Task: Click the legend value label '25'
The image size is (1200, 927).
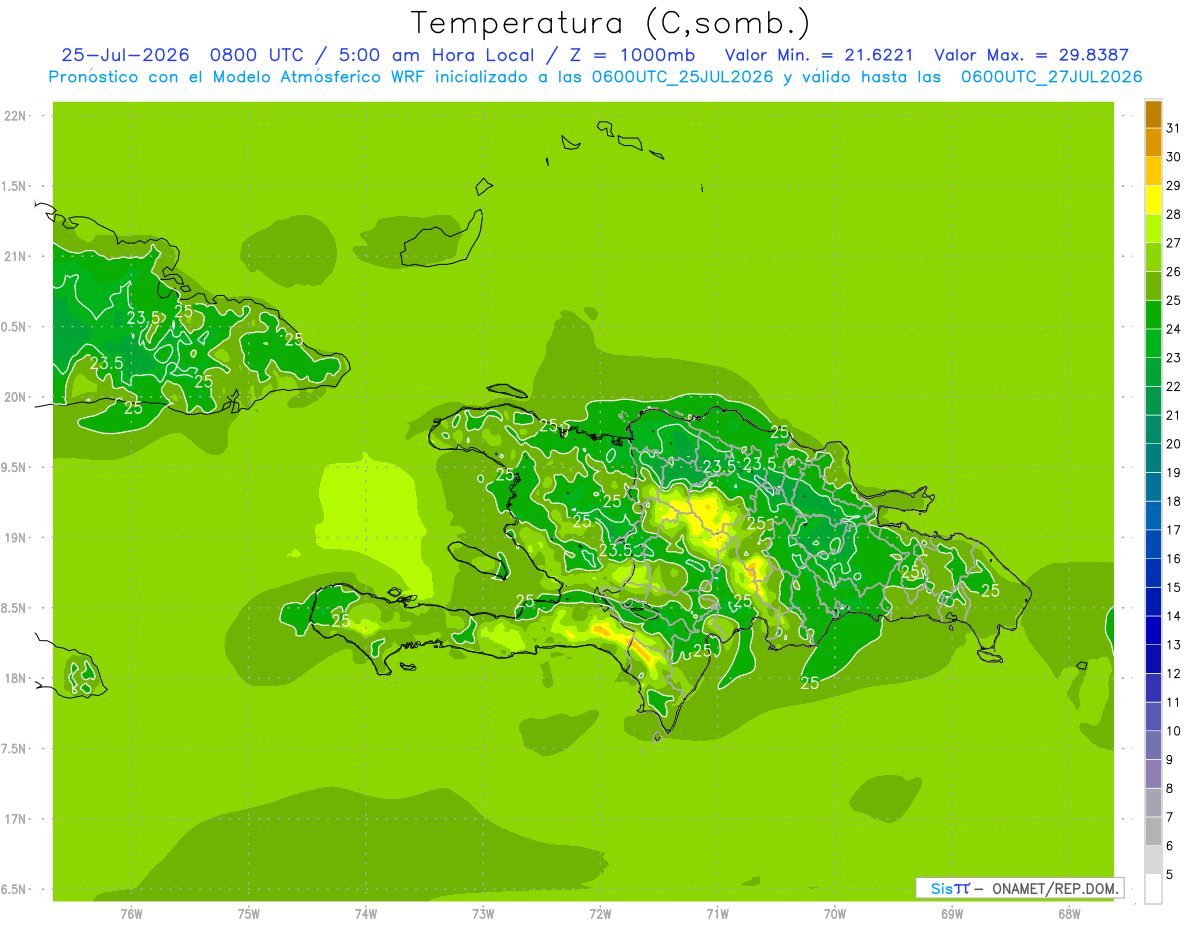Action: [1173, 300]
